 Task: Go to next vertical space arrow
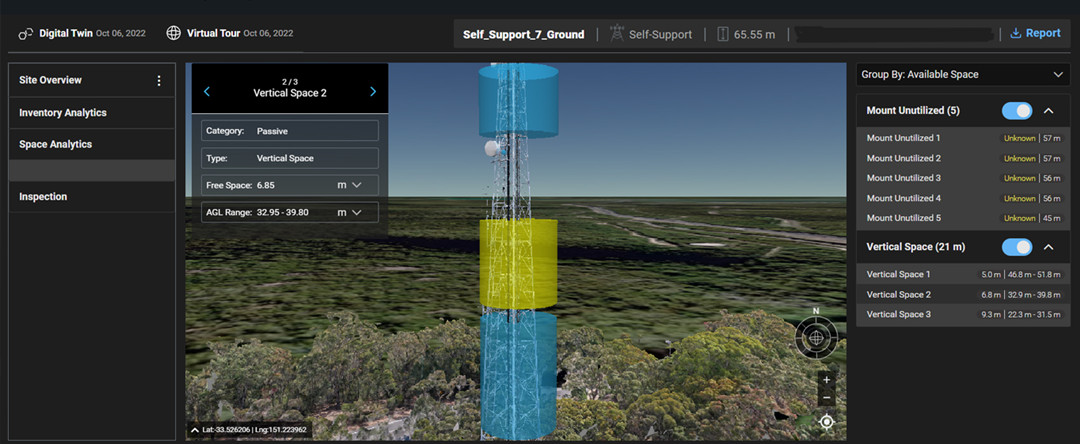point(373,92)
